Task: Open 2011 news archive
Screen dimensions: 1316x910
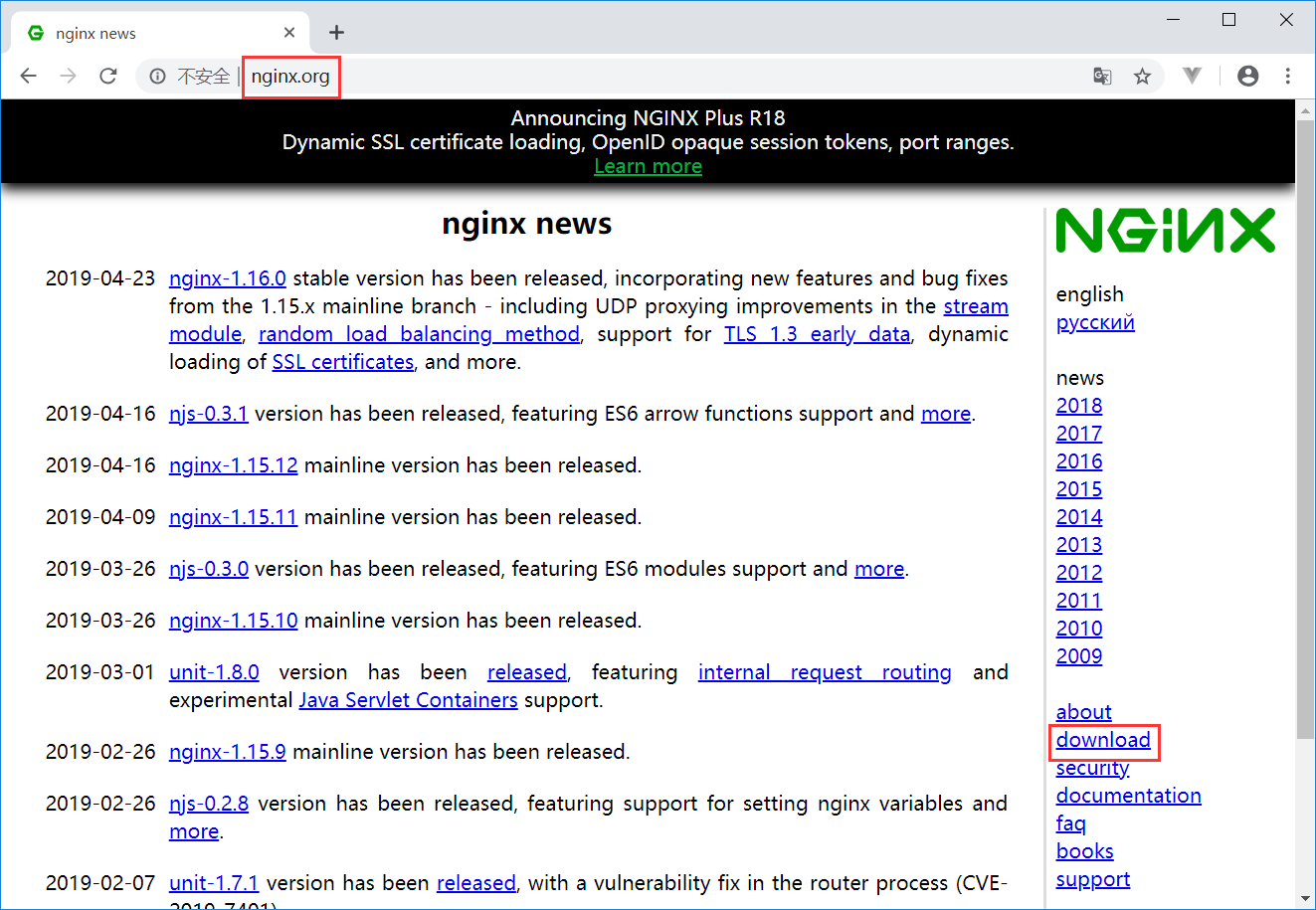Action: [1079, 601]
